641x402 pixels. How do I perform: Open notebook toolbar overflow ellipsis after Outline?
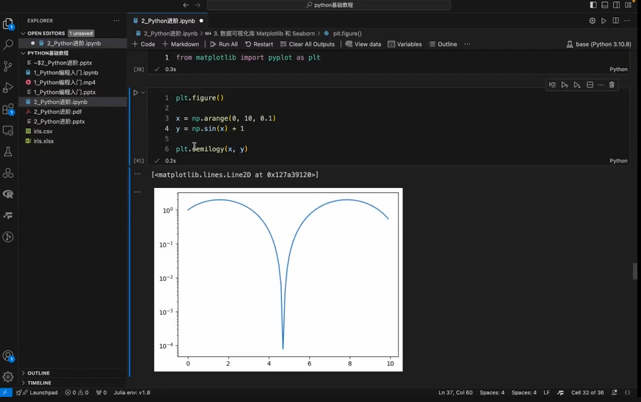(467, 44)
